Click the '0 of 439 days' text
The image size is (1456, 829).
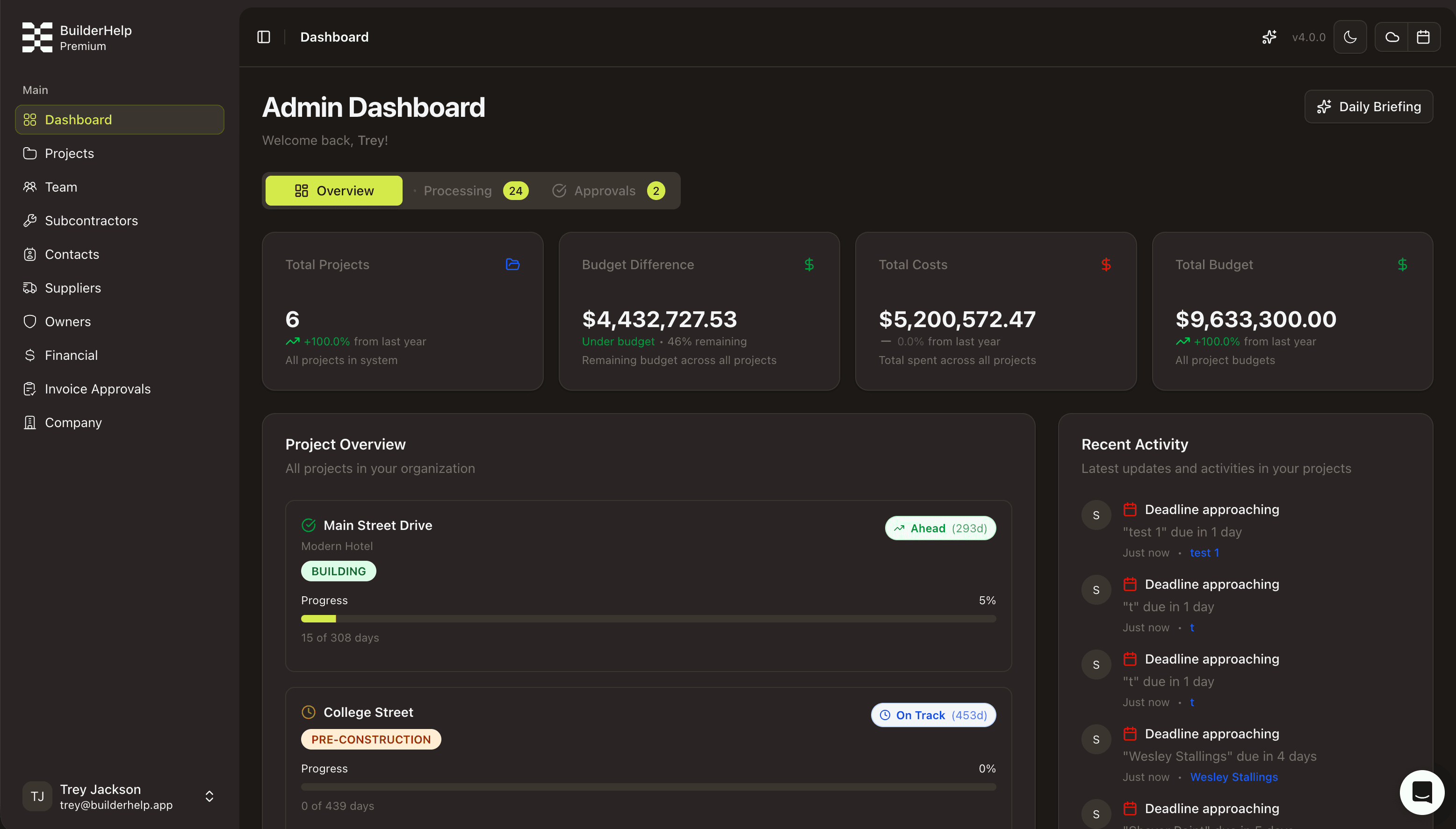[338, 806]
